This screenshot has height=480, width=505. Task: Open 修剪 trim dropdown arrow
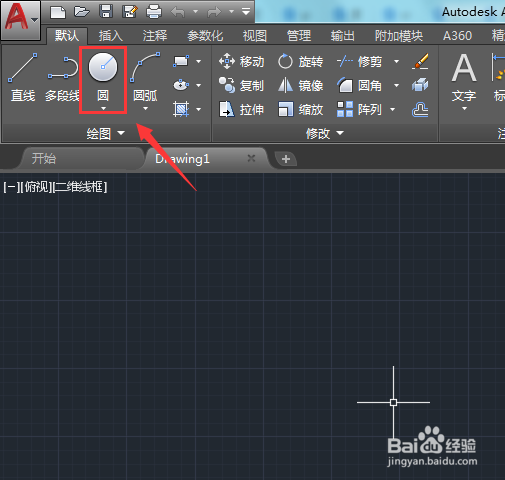pos(396,61)
